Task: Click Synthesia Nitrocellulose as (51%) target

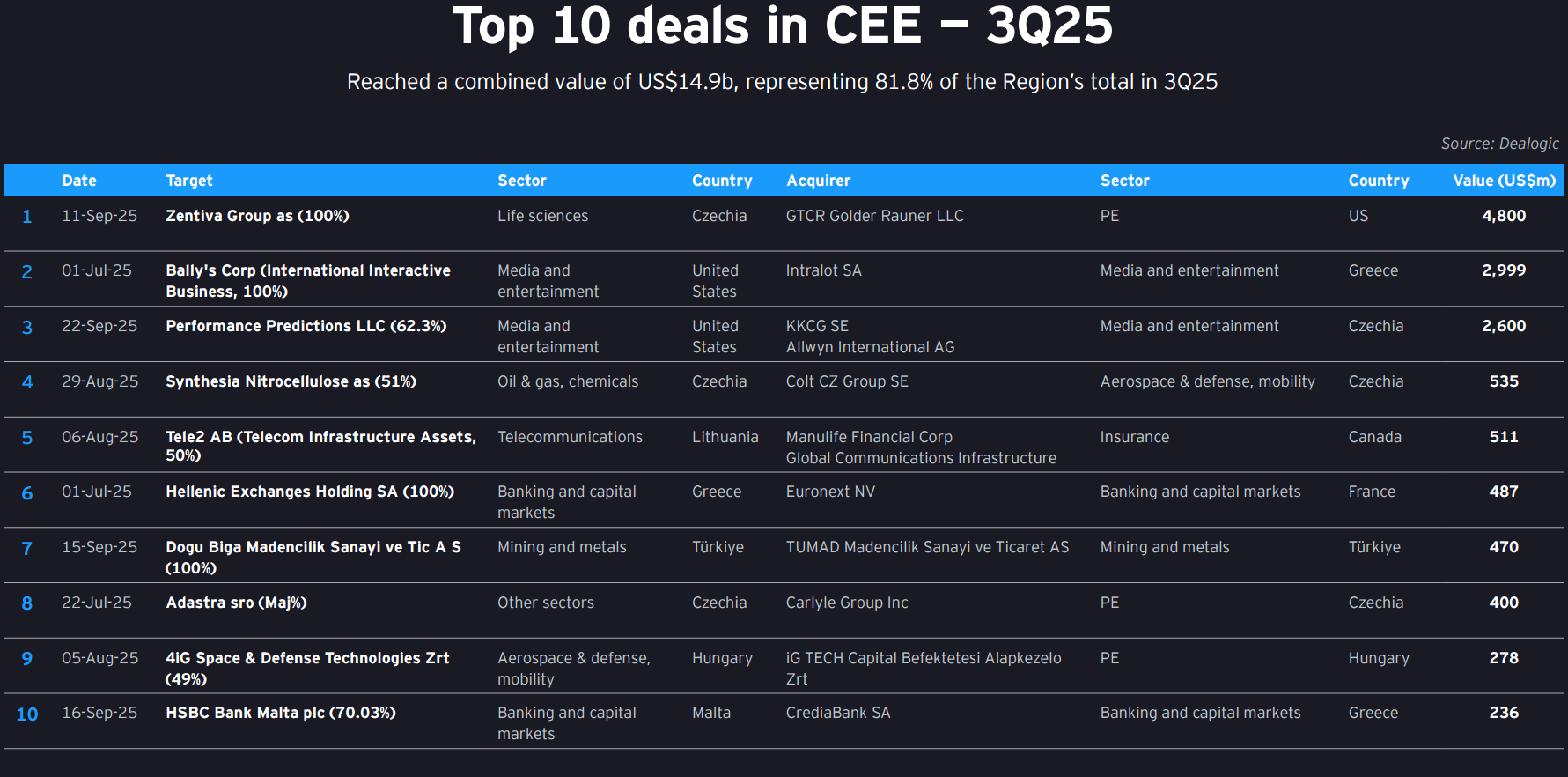Action: [291, 381]
